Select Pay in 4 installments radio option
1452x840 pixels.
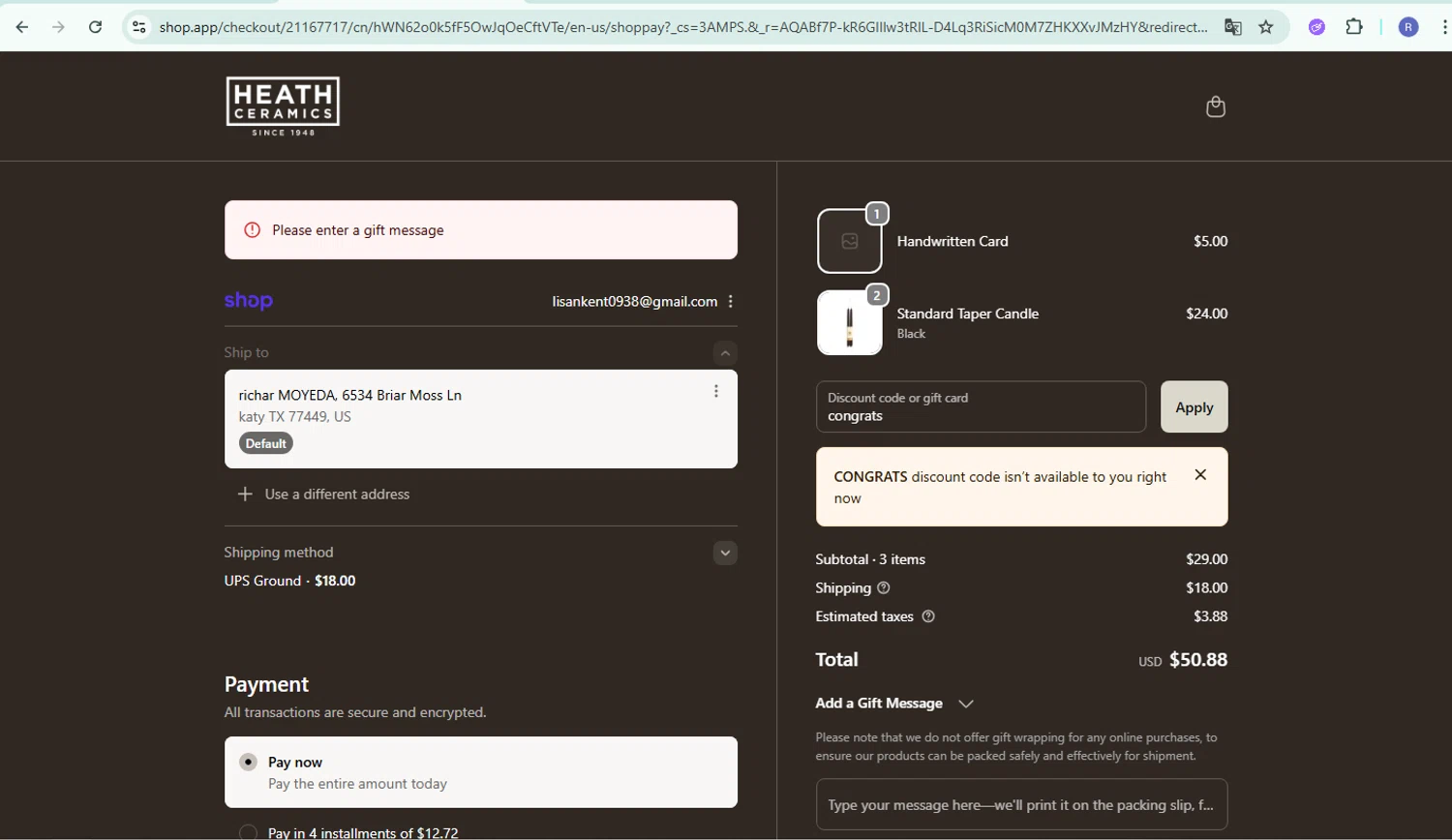pos(248,832)
